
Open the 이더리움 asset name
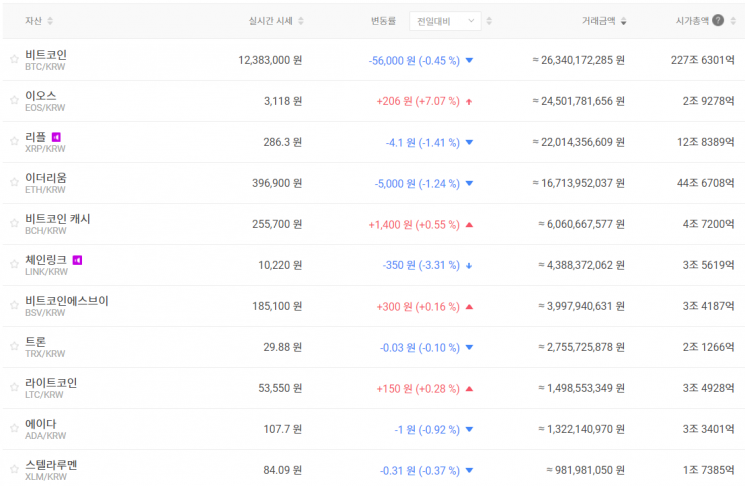[46, 178]
